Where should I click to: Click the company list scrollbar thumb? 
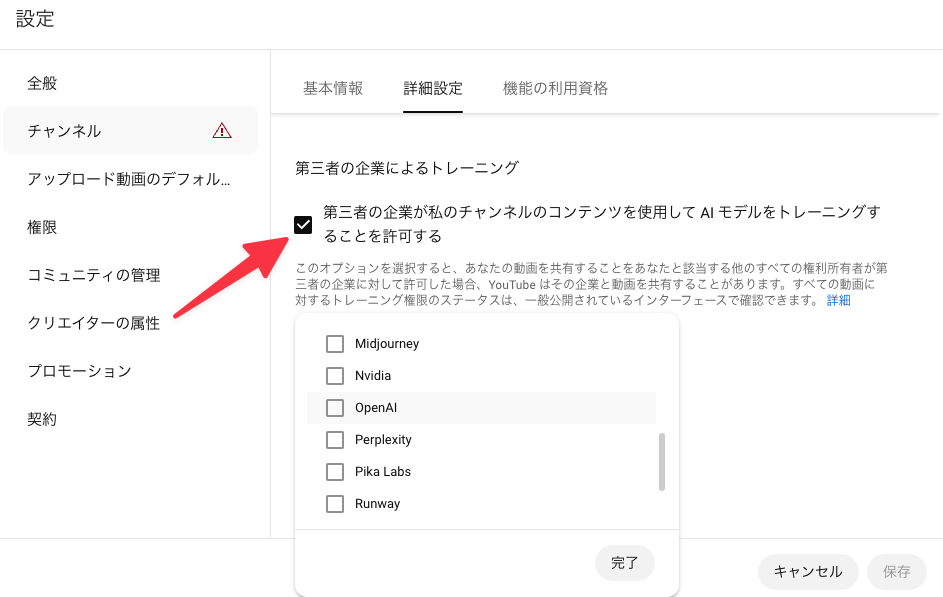662,462
